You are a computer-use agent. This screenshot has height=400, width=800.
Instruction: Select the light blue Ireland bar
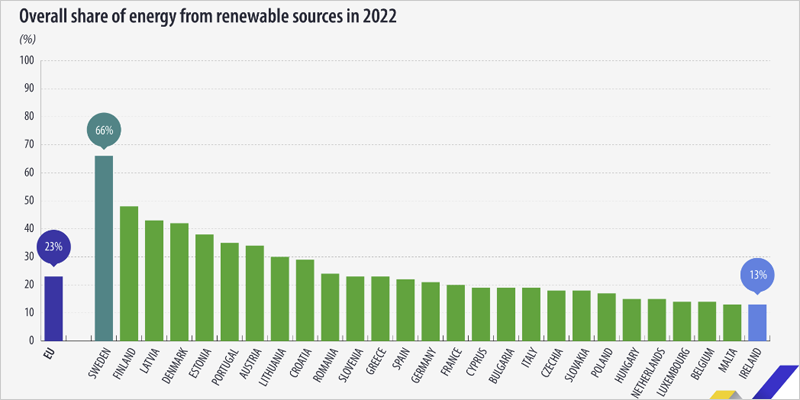tap(757, 322)
